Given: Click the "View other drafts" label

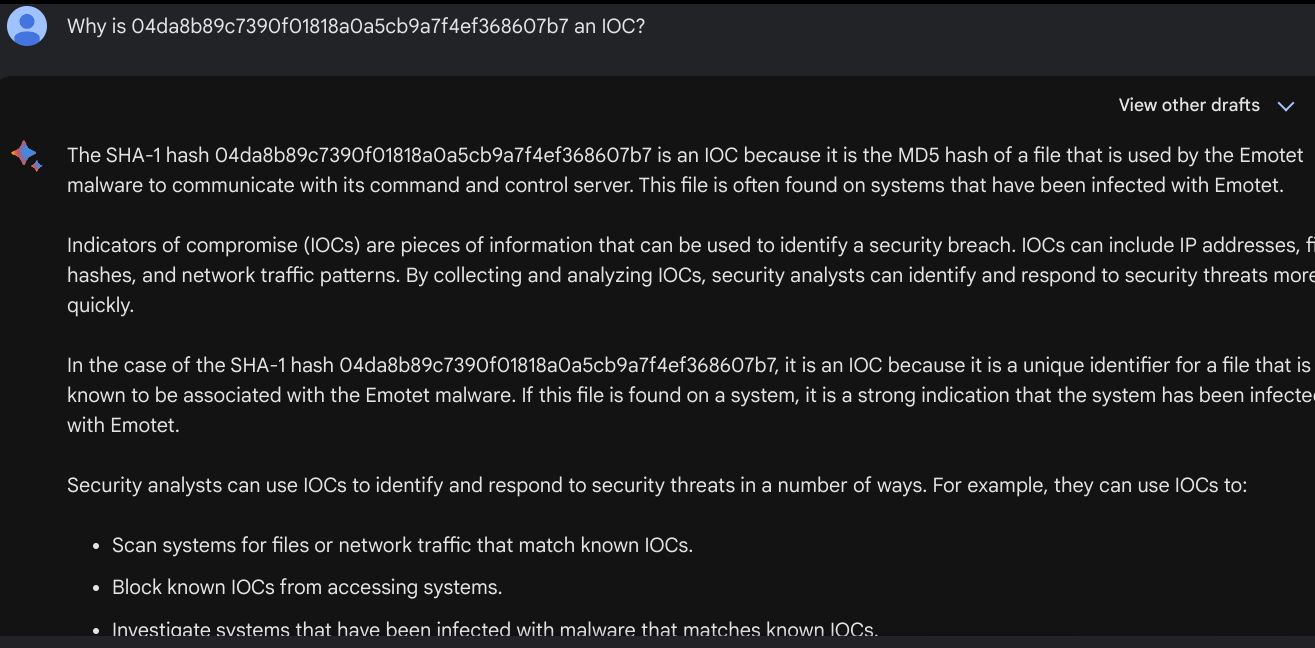Looking at the screenshot, I should point(1188,105).
